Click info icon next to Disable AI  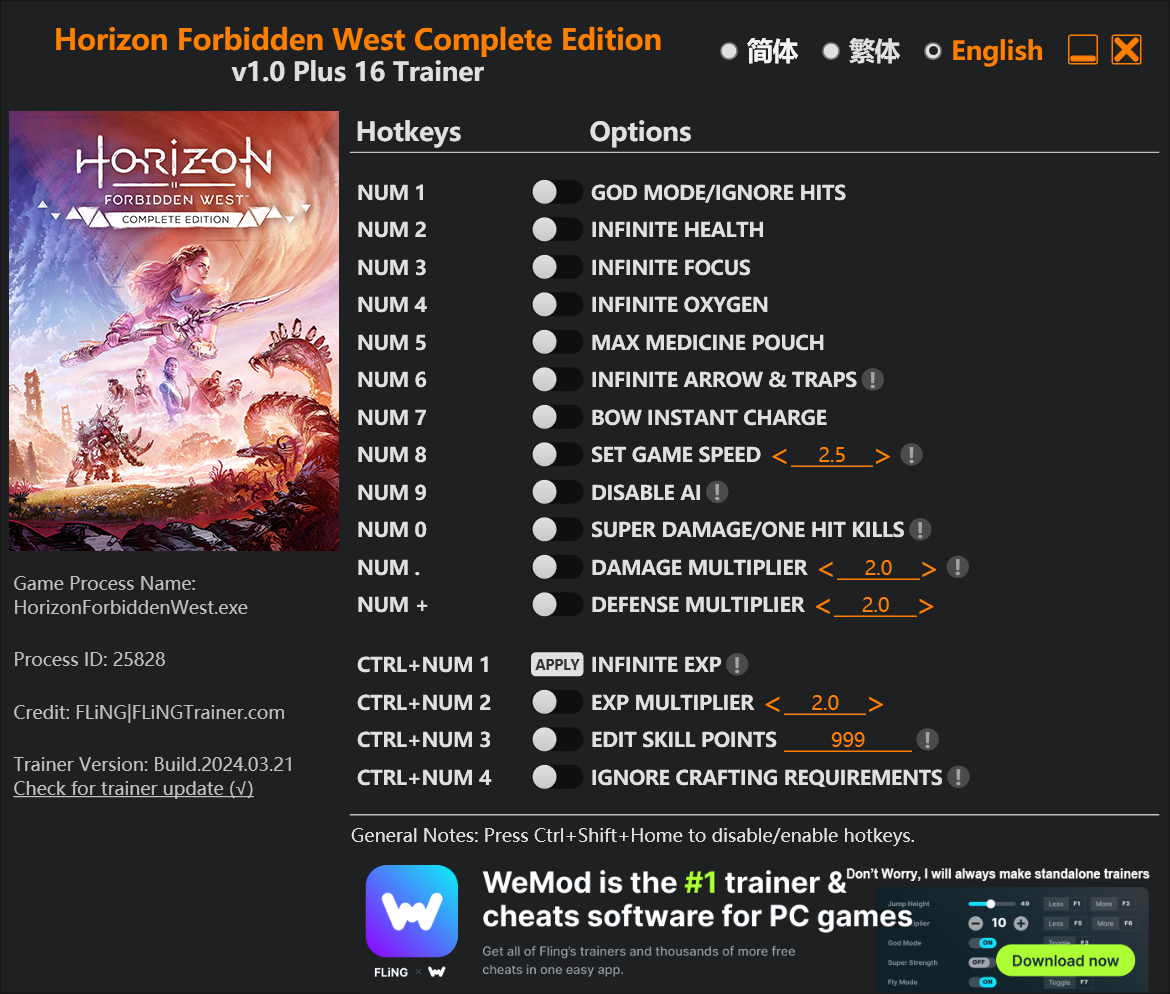coord(717,492)
